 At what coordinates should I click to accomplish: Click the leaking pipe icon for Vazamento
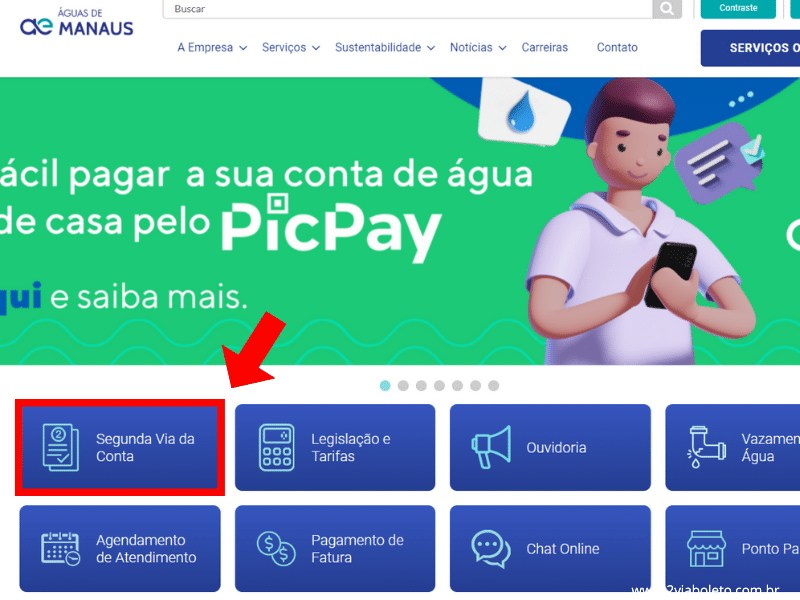click(706, 447)
